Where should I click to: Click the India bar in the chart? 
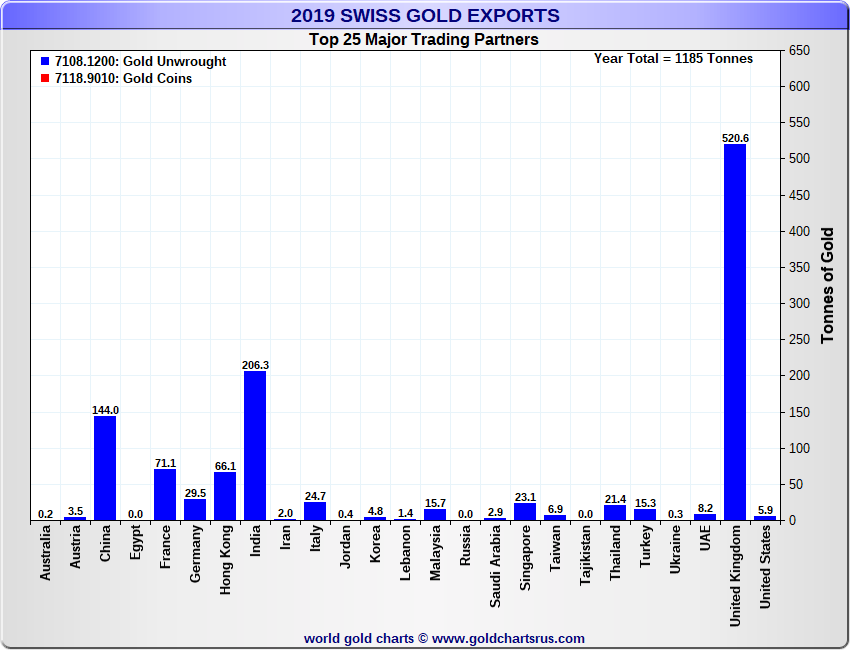tap(255, 446)
